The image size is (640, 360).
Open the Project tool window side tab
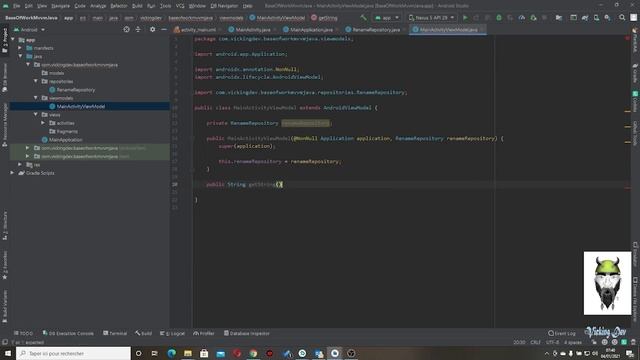(x=4, y=40)
